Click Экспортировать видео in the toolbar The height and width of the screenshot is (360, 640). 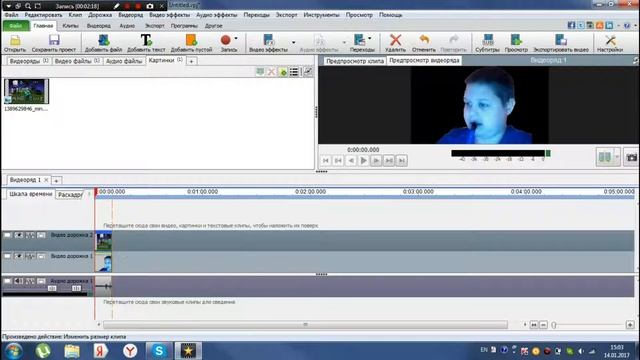[561, 43]
